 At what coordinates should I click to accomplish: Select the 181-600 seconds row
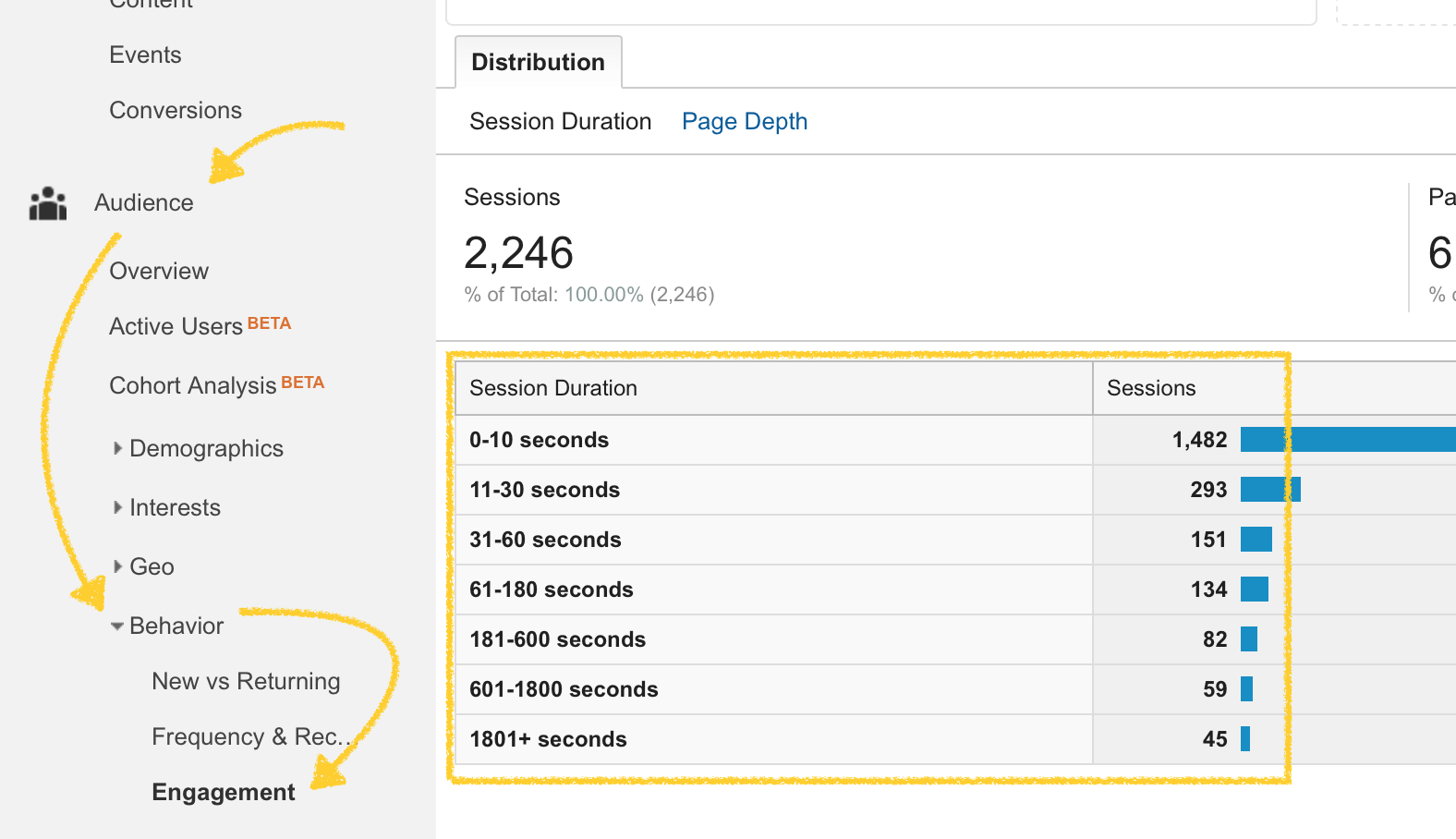955,639
